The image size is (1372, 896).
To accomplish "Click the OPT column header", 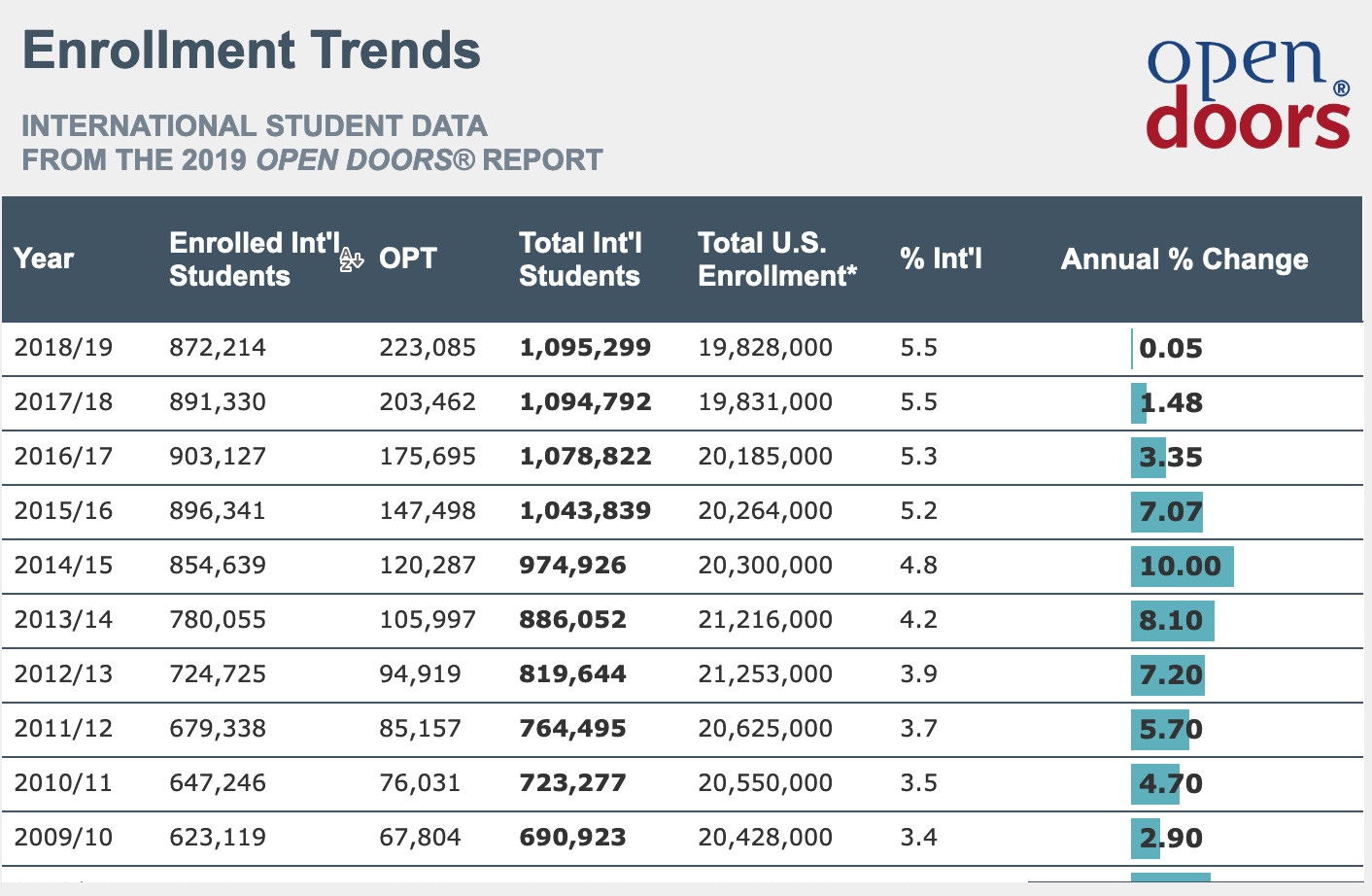I will (408, 258).
